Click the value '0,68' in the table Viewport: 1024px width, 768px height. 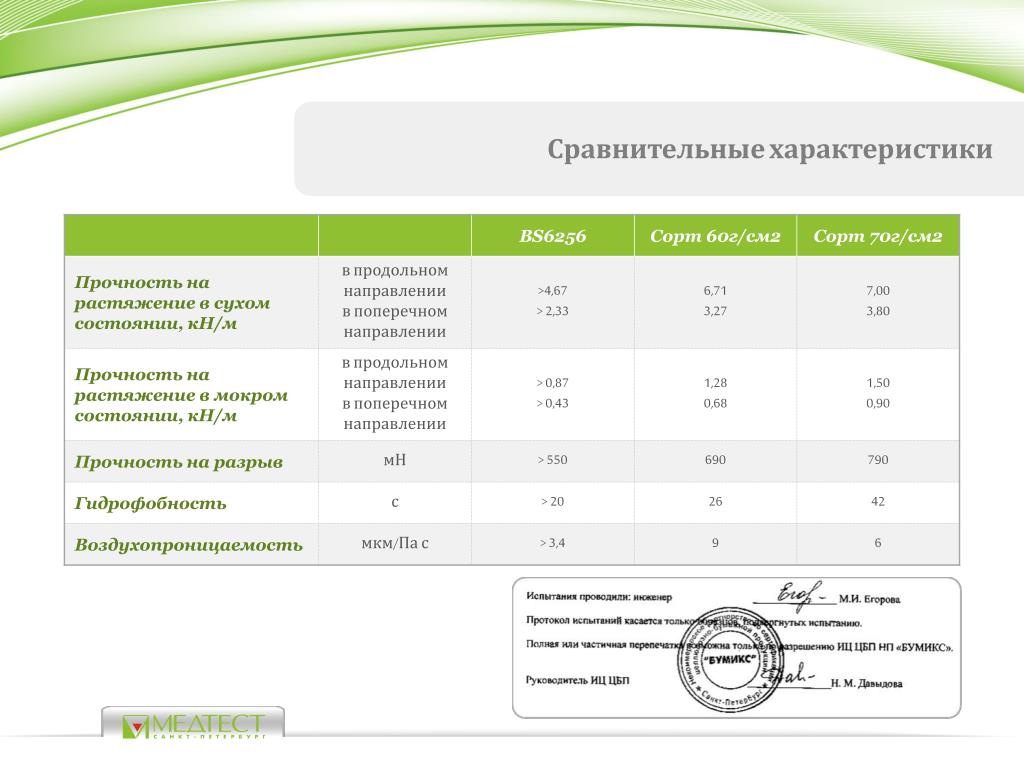(x=715, y=403)
